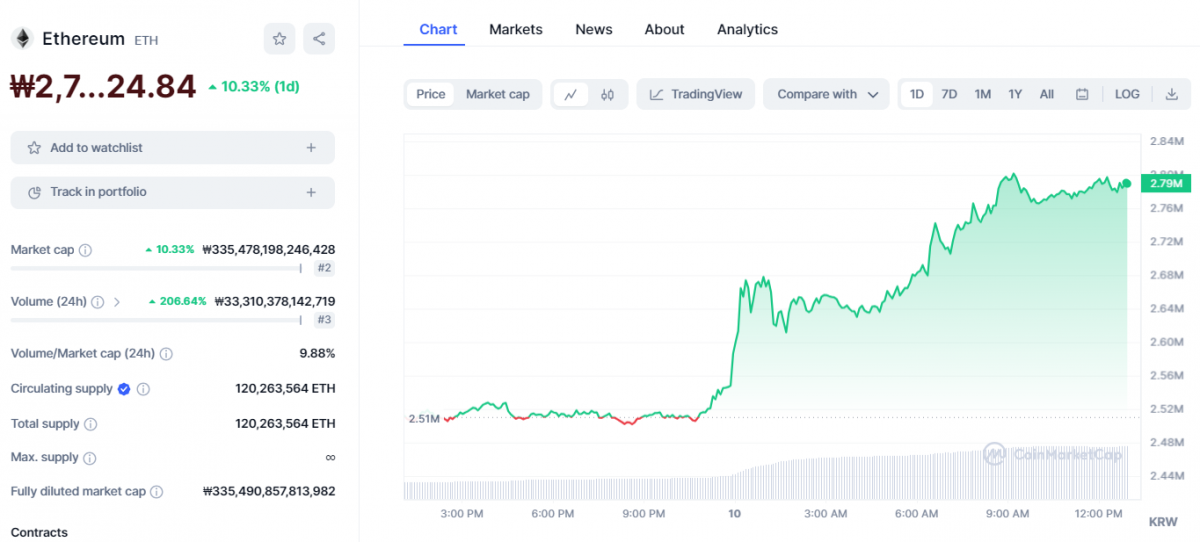Image resolution: width=1200 pixels, height=542 pixels.
Task: Download chart data icon
Action: (1172, 94)
